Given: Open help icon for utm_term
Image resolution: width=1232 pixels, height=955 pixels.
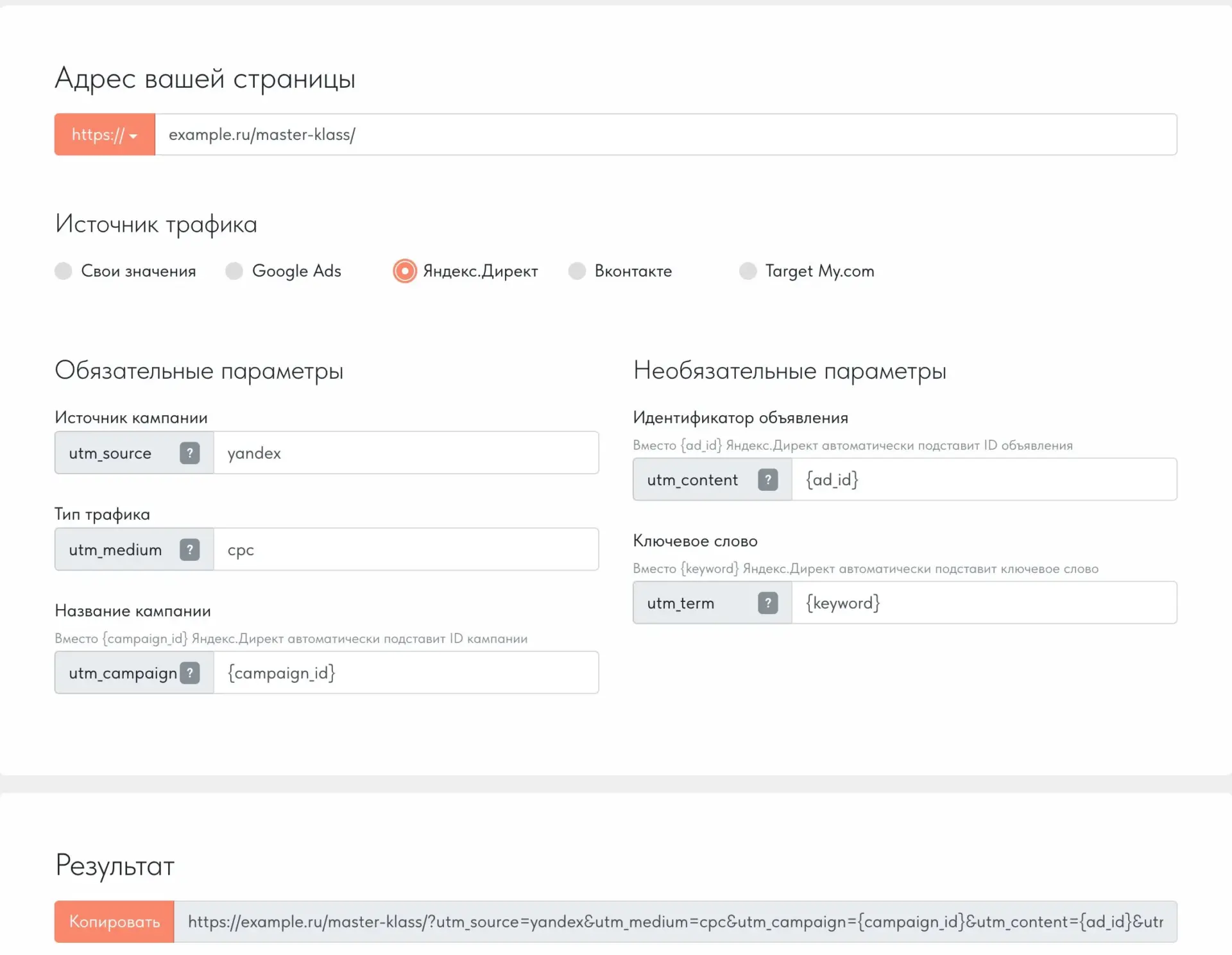Looking at the screenshot, I should 768,603.
